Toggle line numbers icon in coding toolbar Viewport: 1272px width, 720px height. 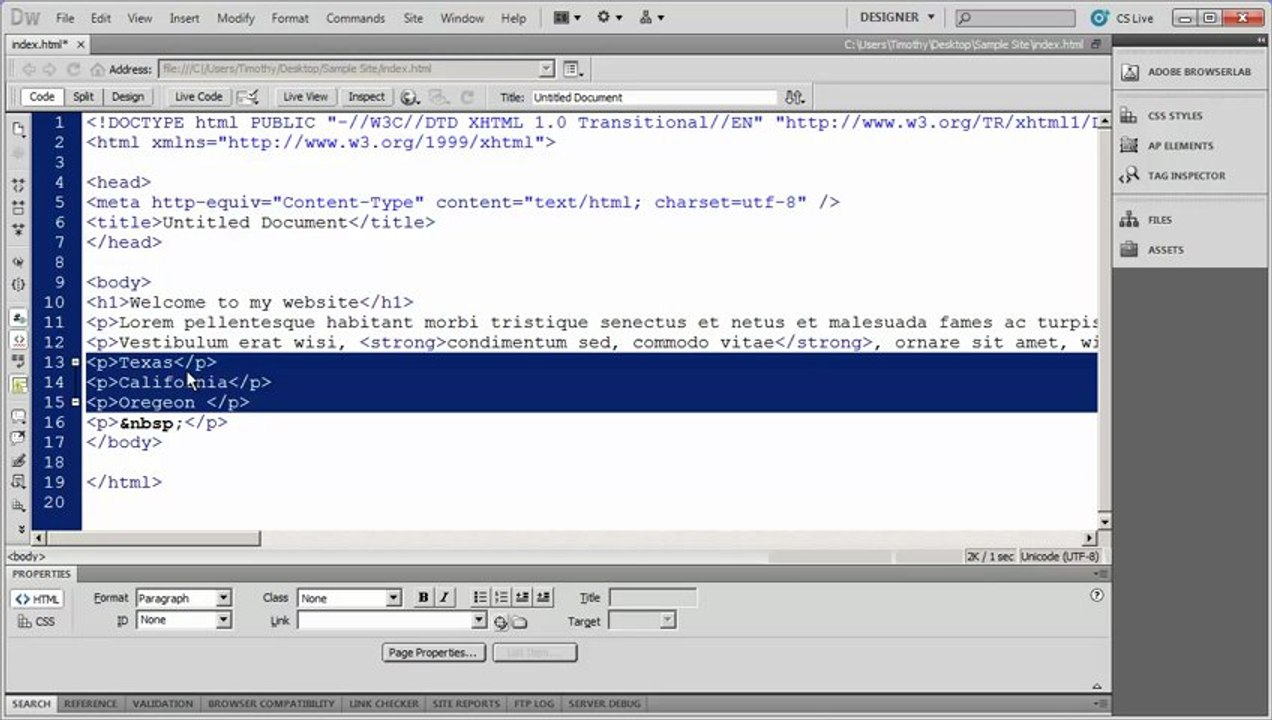18,318
